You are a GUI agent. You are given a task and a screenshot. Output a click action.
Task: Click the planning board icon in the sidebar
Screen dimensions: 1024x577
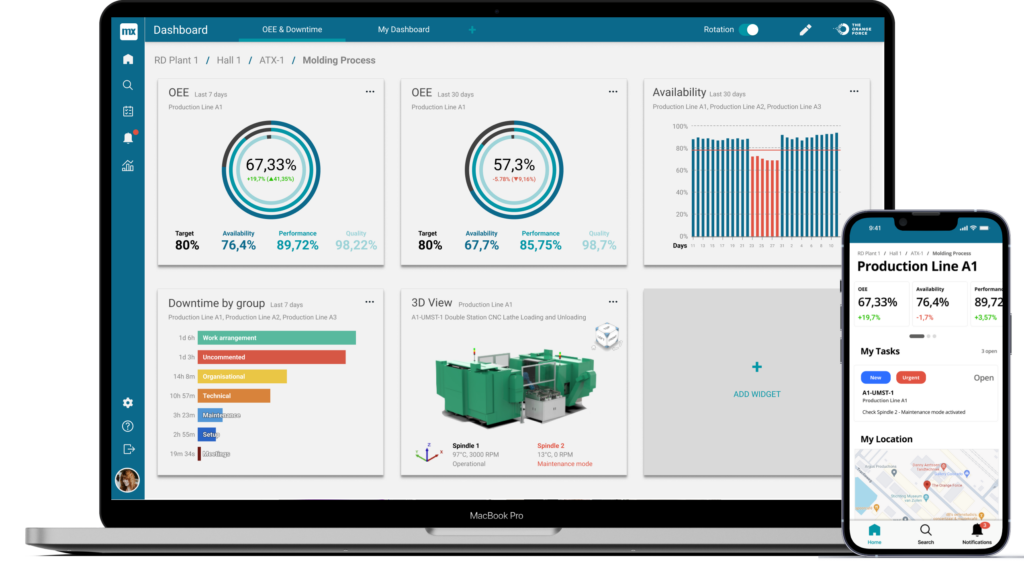[x=127, y=111]
